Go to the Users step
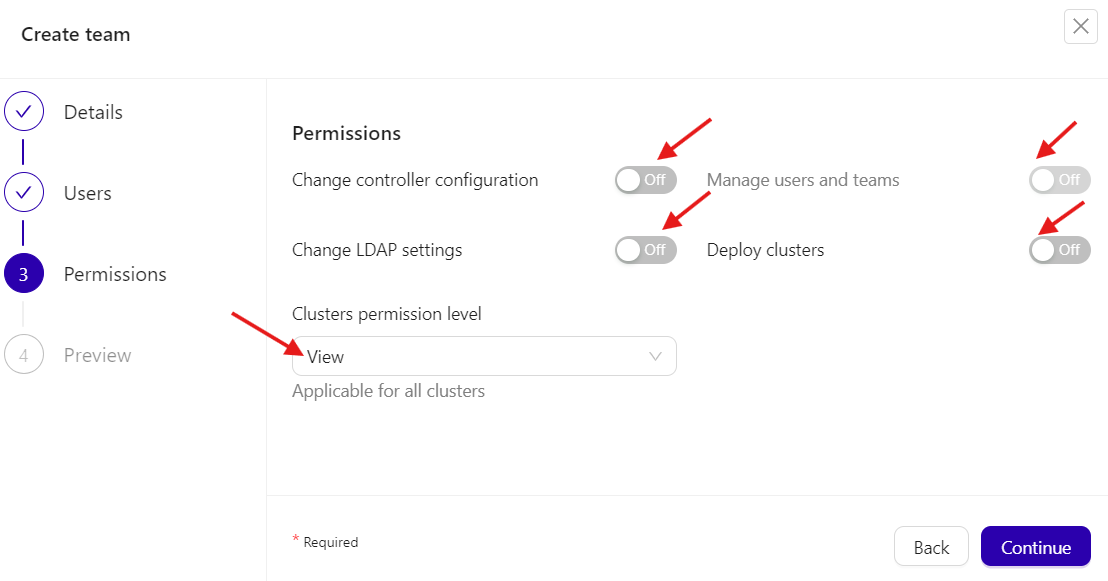 tap(88, 192)
